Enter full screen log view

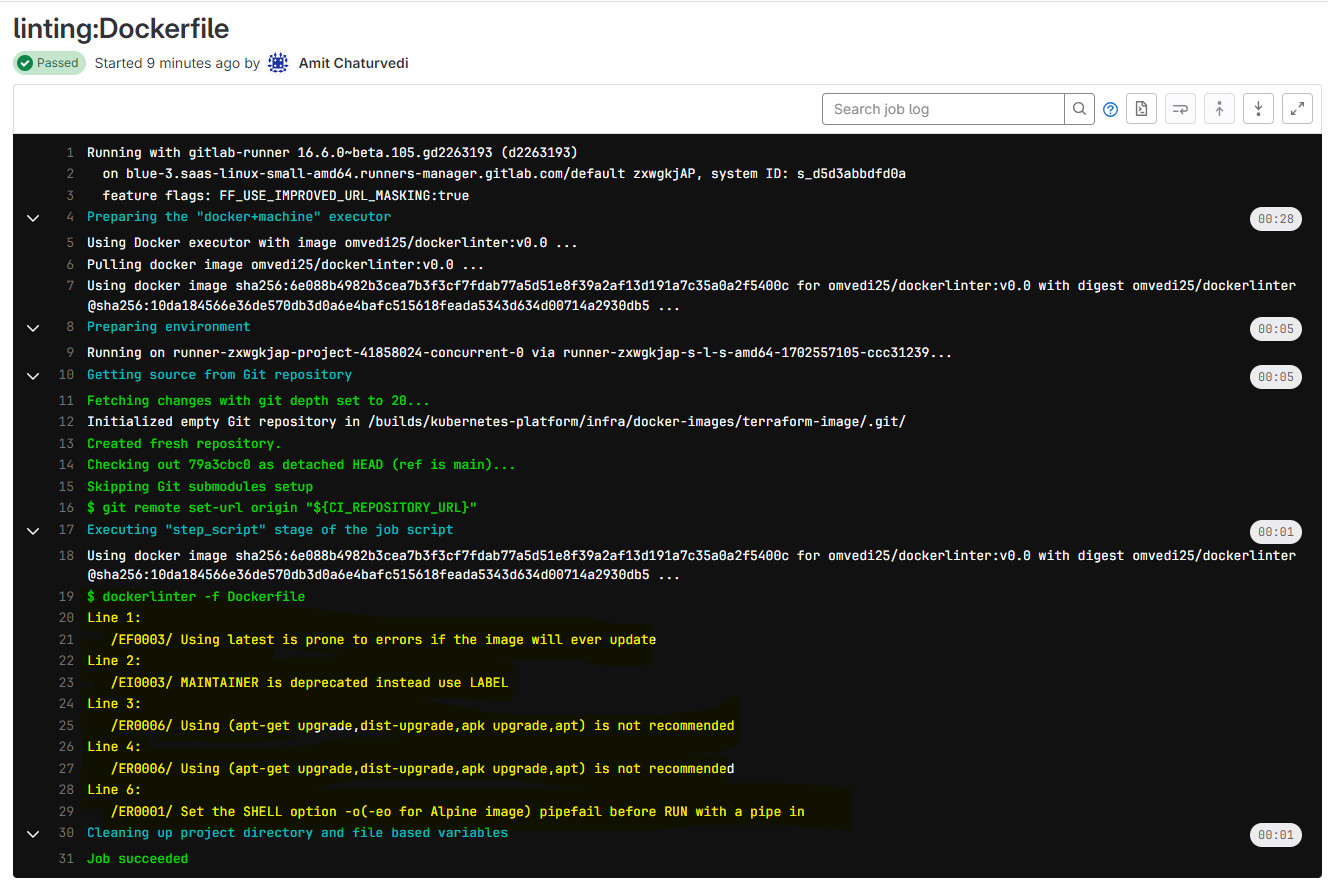1297,109
